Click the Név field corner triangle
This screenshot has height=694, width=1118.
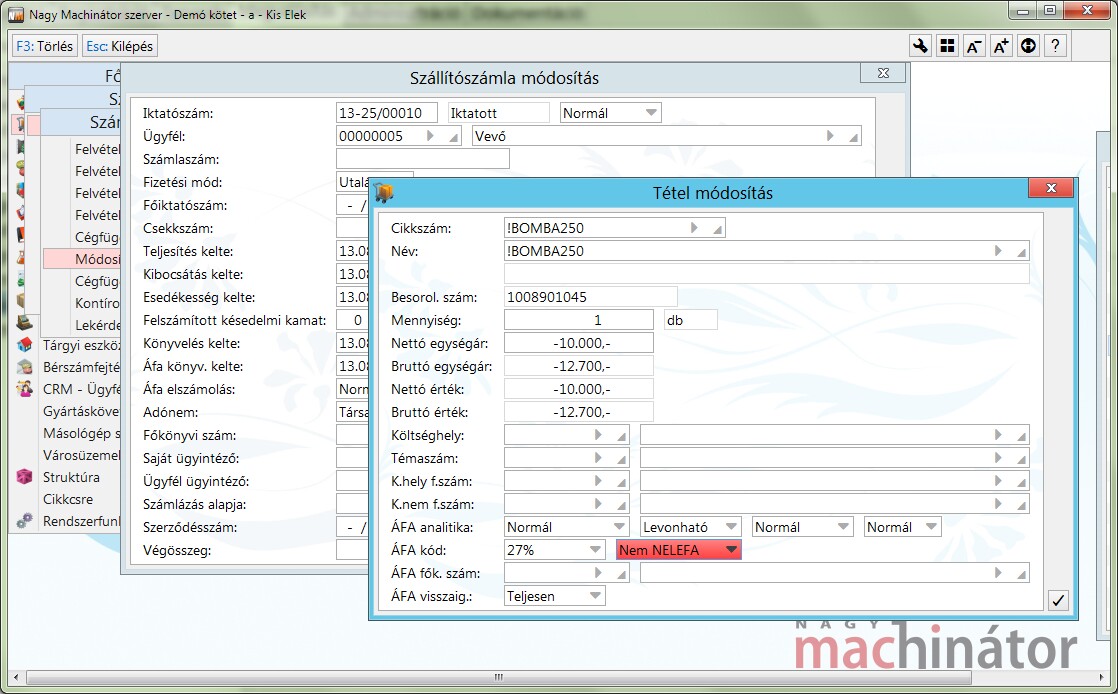pyautogui.click(x=1021, y=253)
